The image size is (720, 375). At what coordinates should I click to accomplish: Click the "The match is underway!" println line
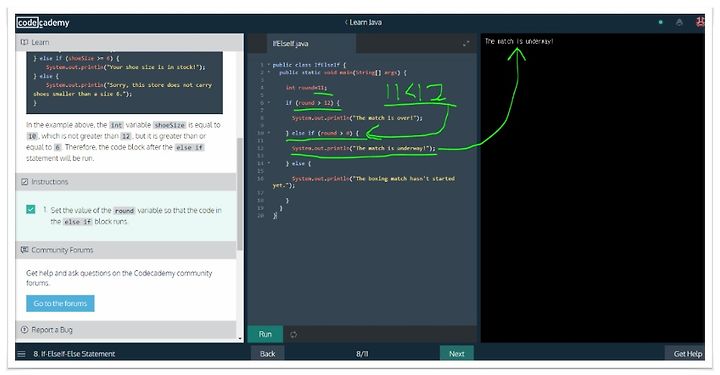[363, 148]
